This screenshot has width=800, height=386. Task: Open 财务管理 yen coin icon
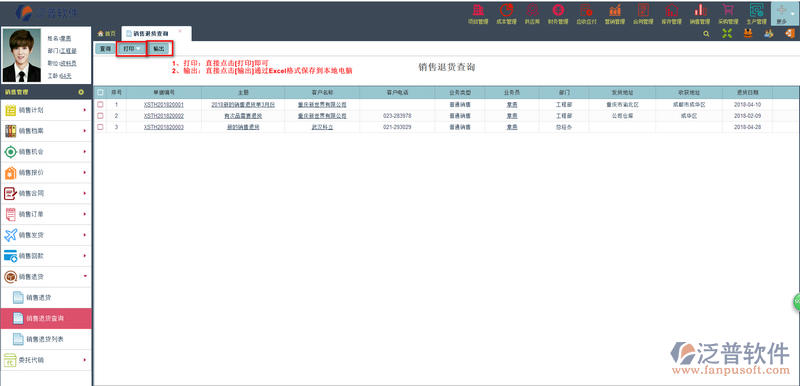tap(558, 10)
